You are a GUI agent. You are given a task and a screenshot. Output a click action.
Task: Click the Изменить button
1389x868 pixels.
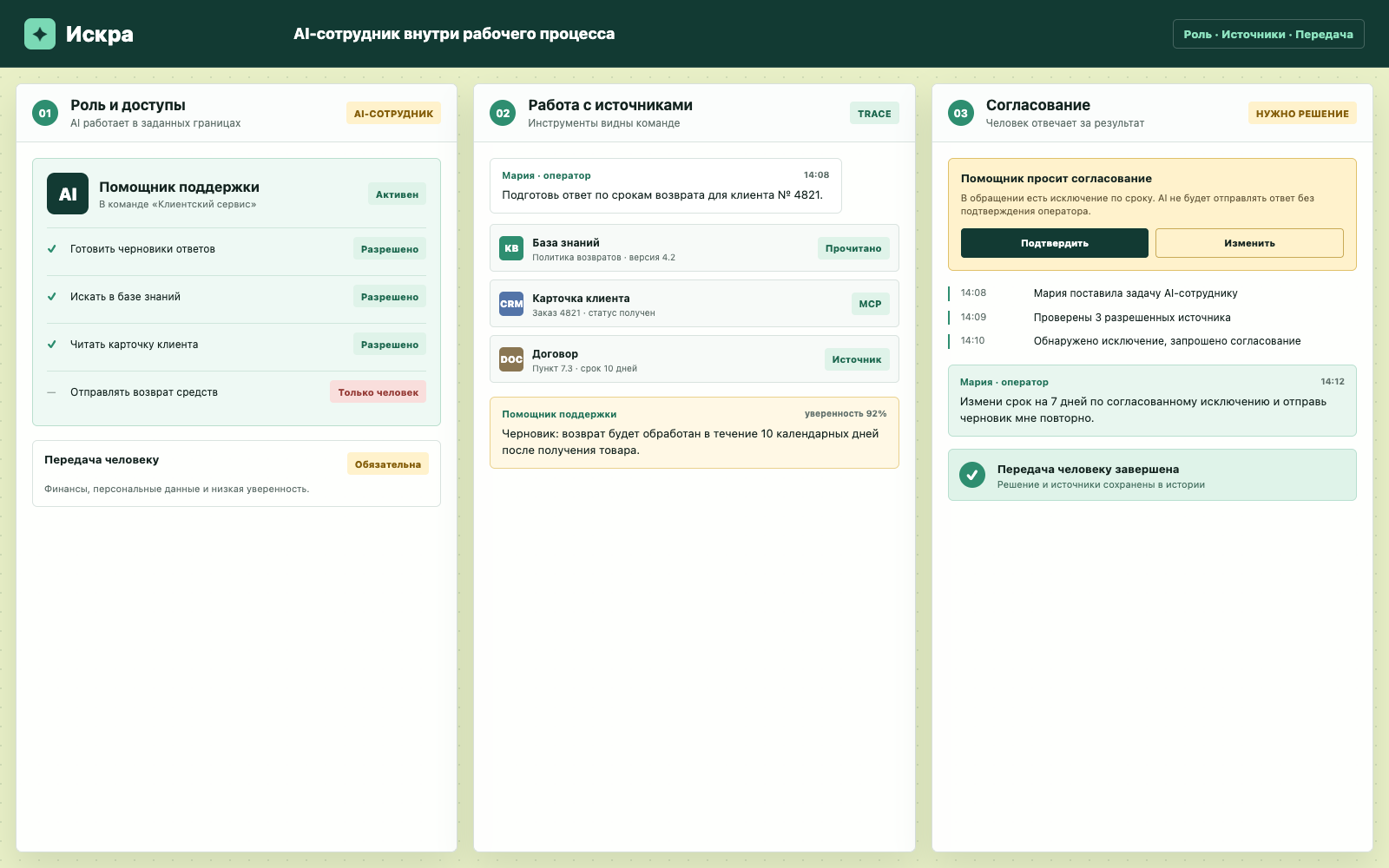coord(1249,243)
